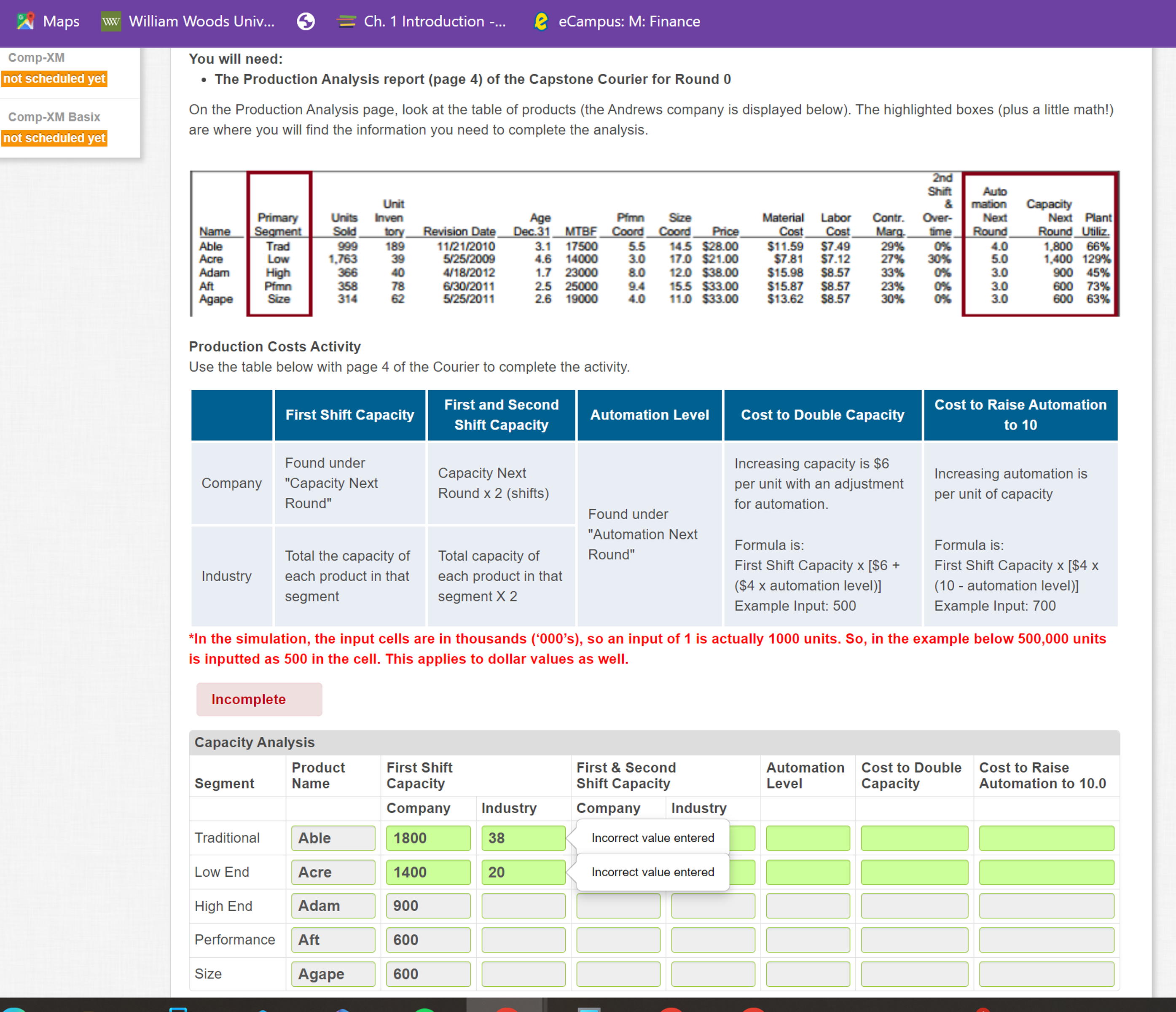Click Size row Automation Level field
Screen dimensions: 1176x1012
tap(807, 974)
